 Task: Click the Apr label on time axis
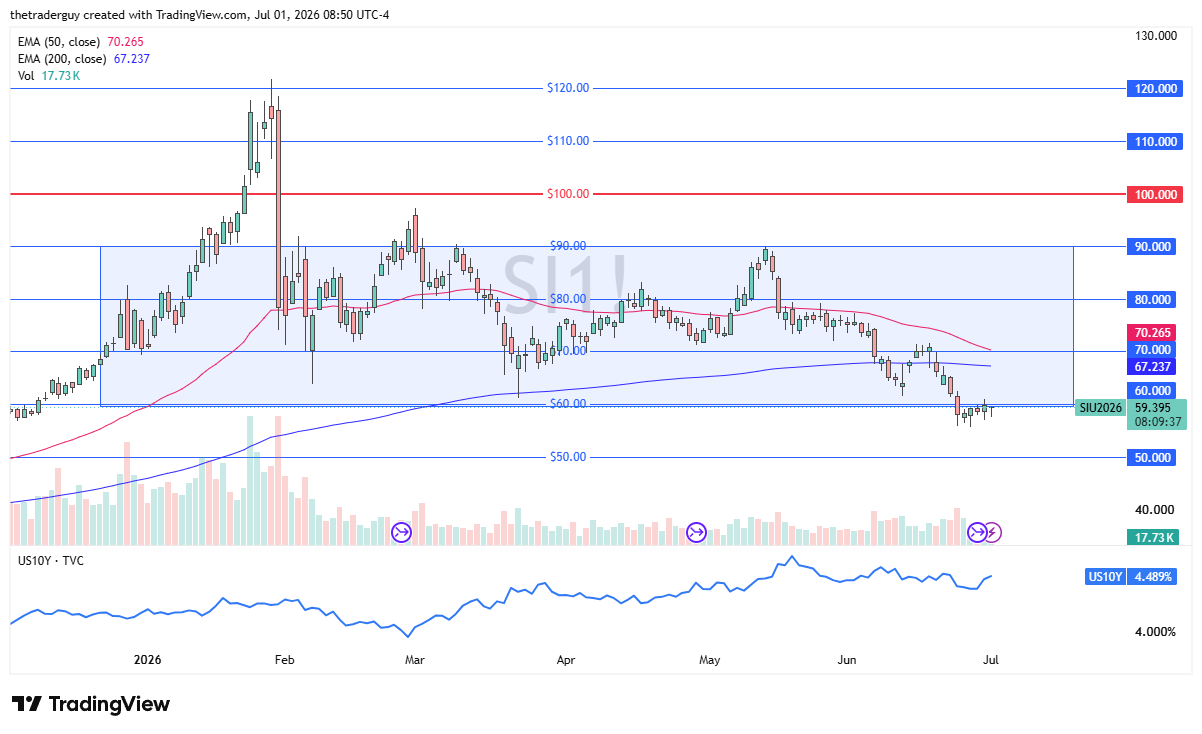[566, 661]
